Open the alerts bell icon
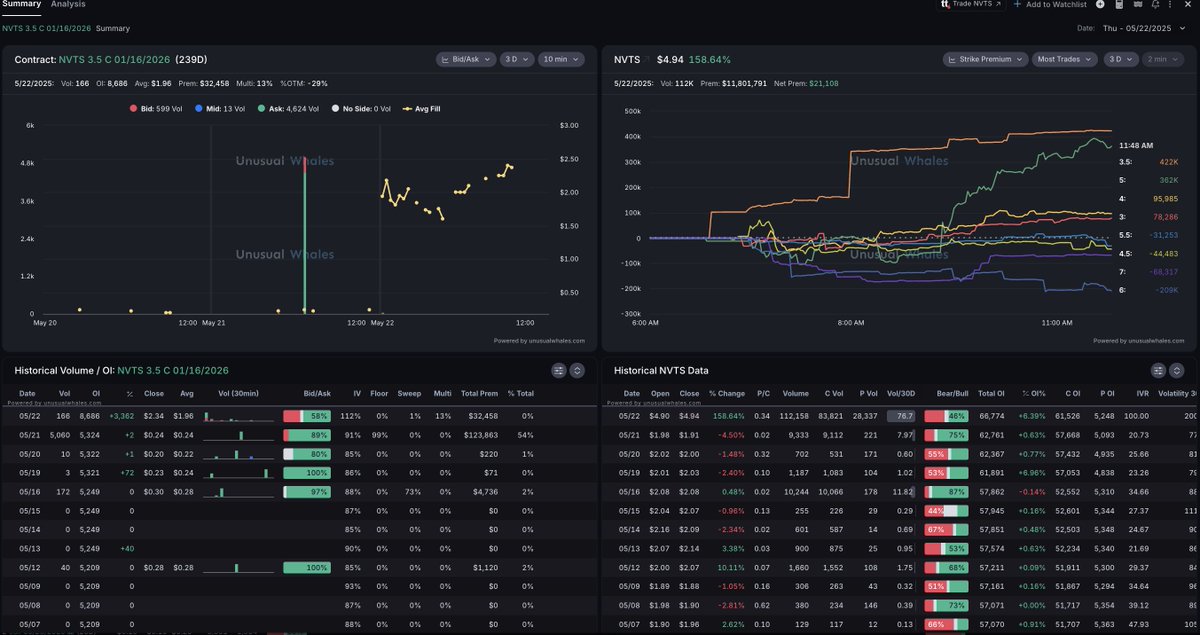 [x=1155, y=5]
